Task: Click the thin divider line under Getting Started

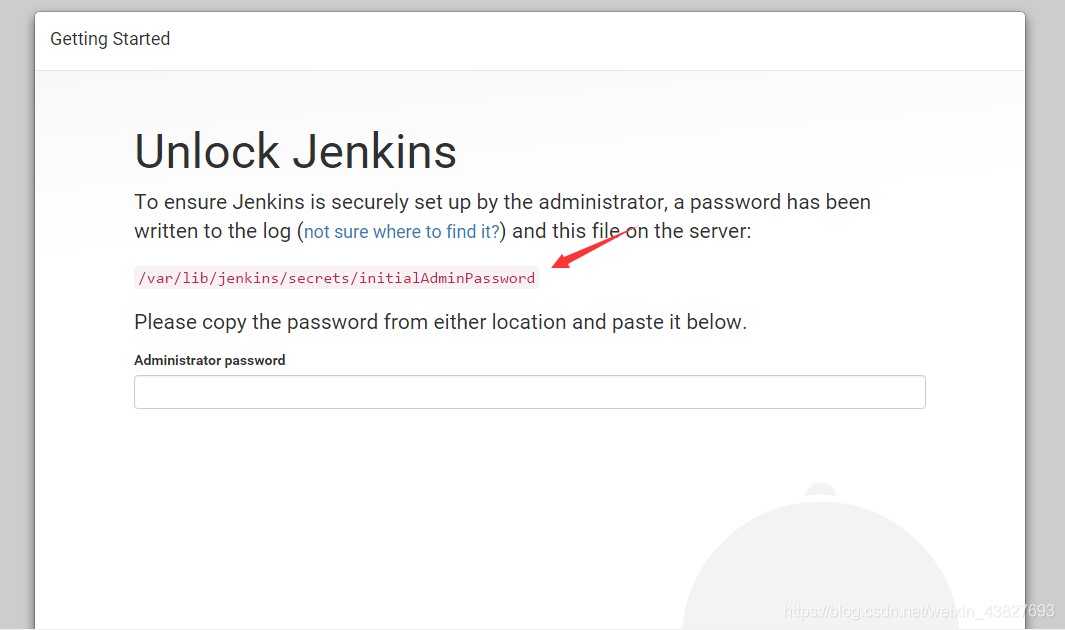Action: pos(530,70)
